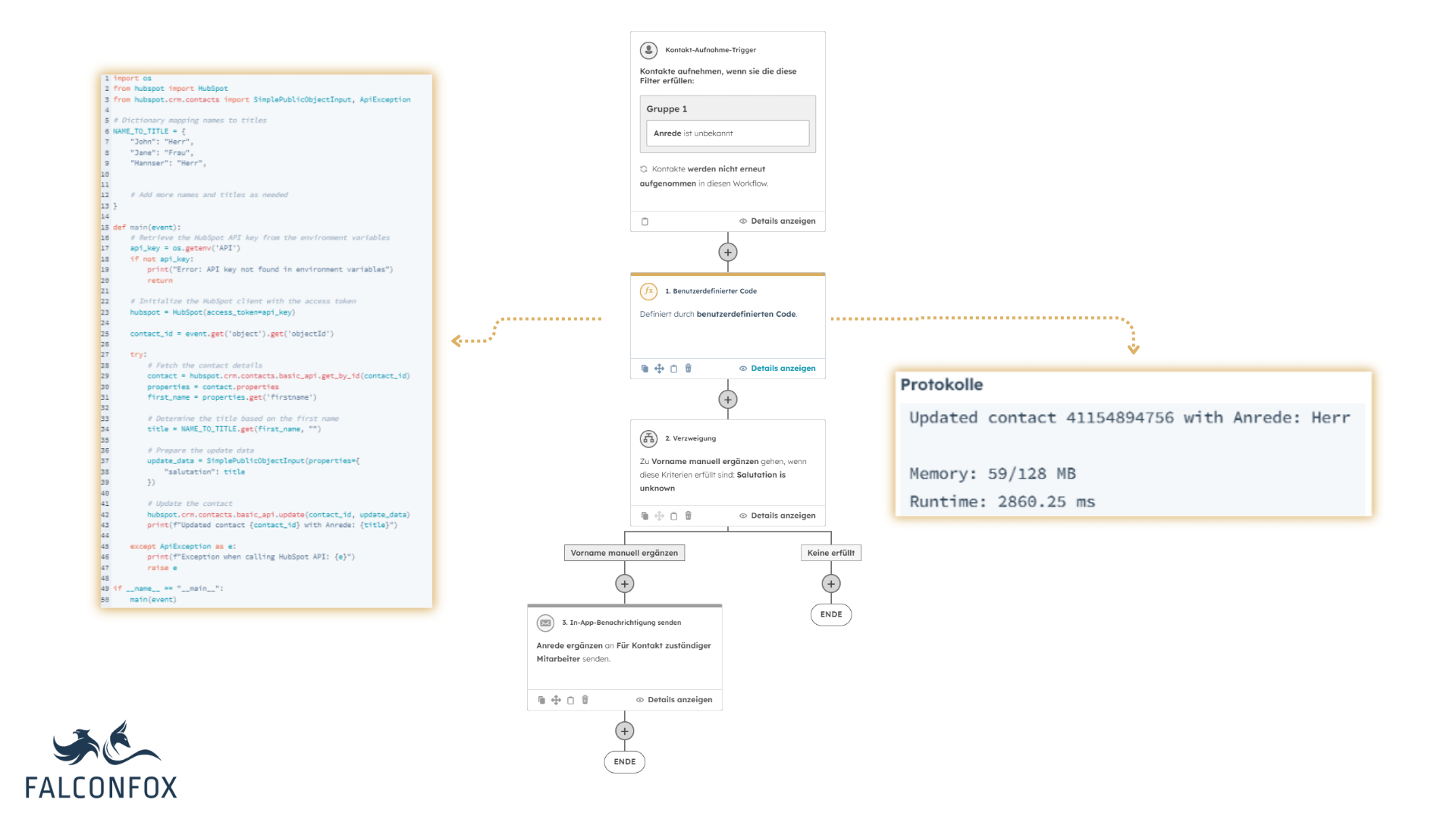This screenshot has height=819, width=1456.
Task: Click the contact icon of Kontakt-Aufnahme-Trigger
Action: pyautogui.click(x=648, y=50)
